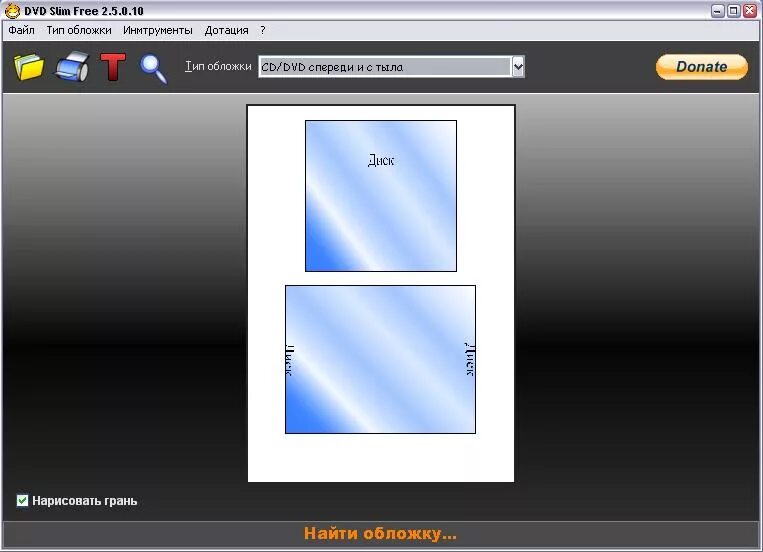763x552 pixels.
Task: Minimize the DVD Slim Free window
Action: tap(718, 11)
